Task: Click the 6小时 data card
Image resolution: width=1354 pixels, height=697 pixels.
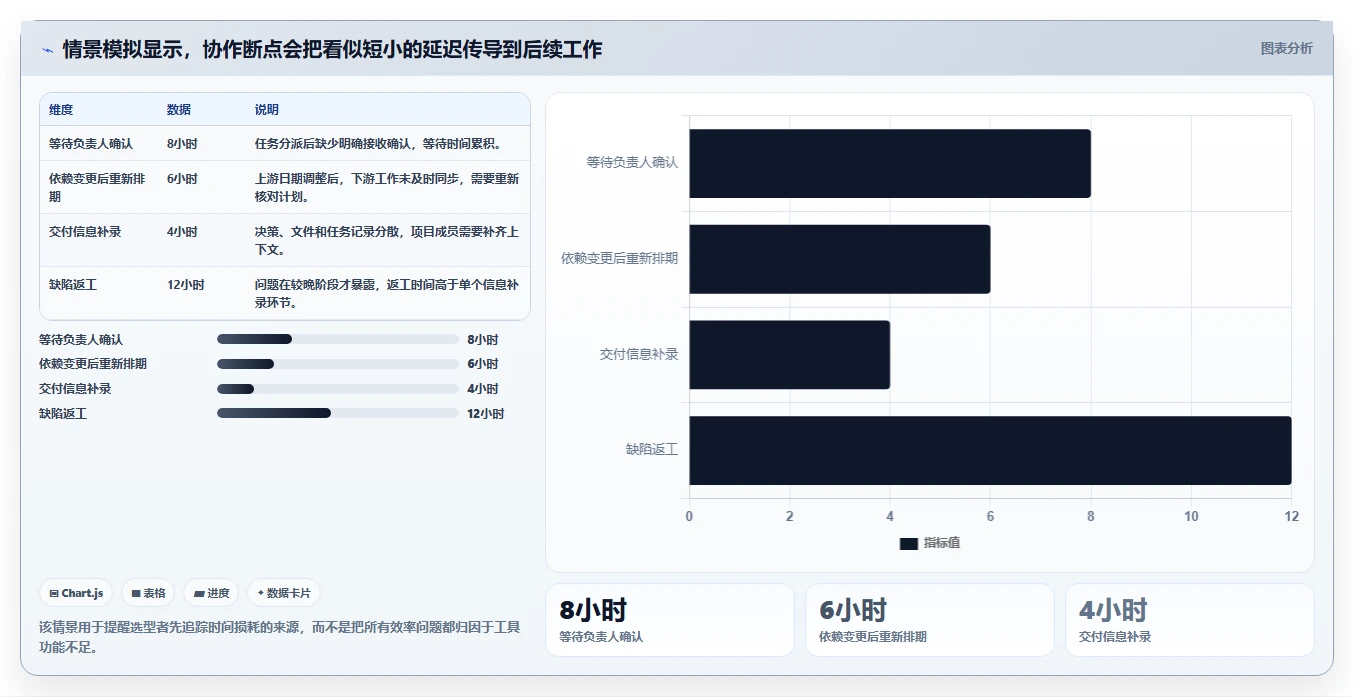Action: (930, 620)
